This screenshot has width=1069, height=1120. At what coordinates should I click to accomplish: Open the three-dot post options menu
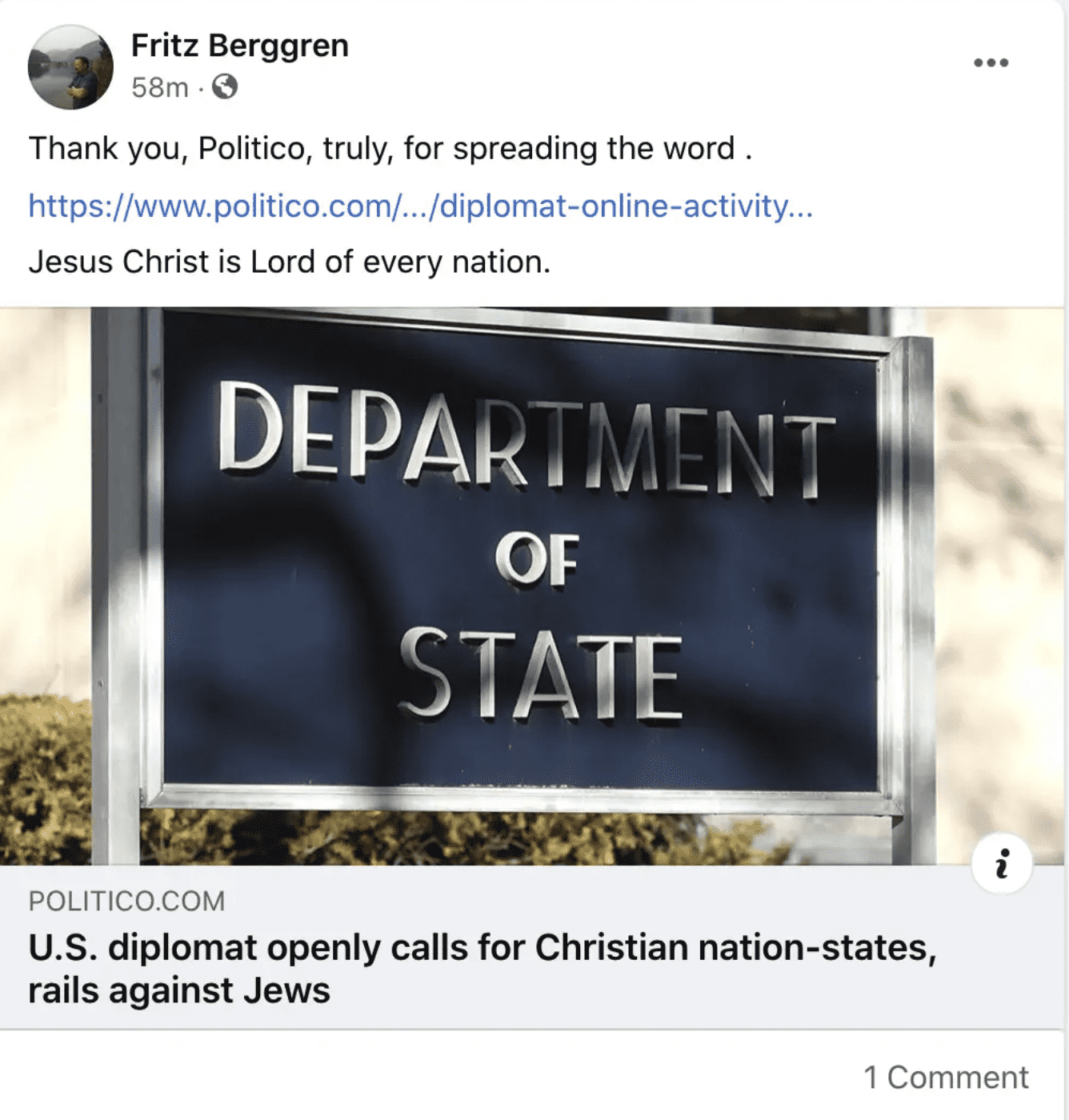(991, 62)
